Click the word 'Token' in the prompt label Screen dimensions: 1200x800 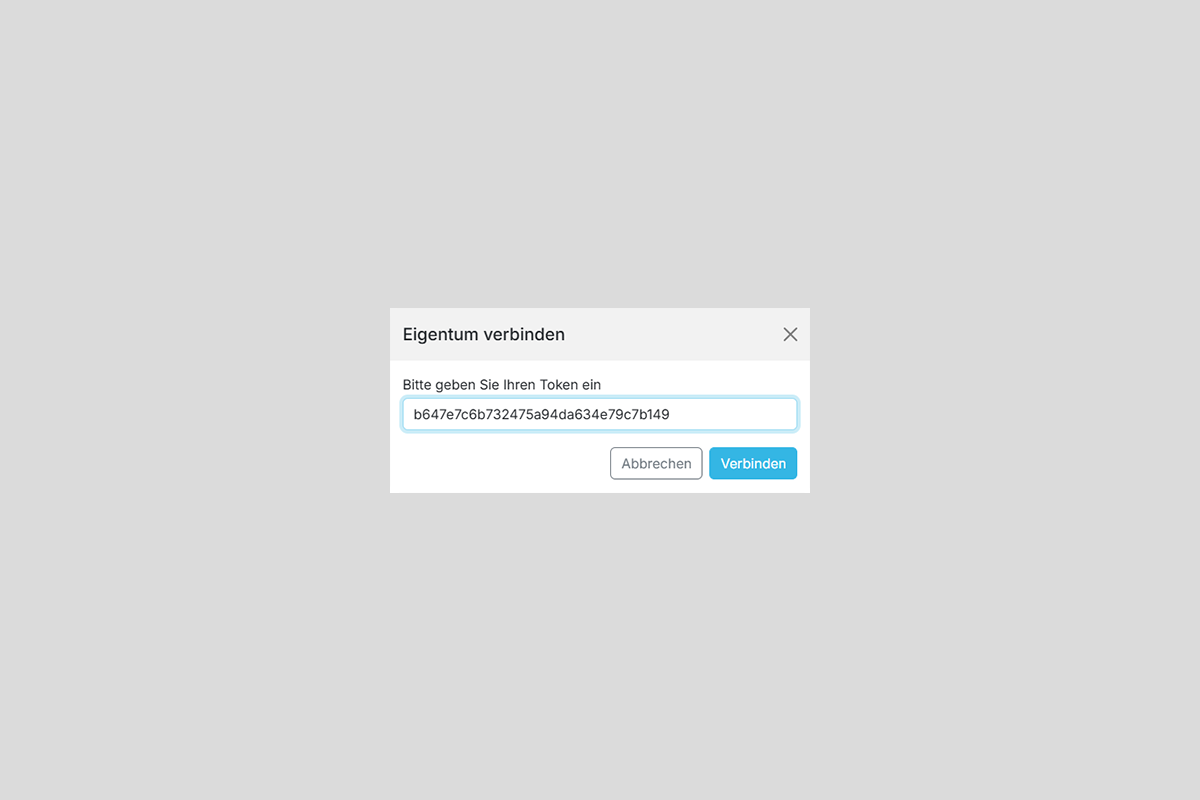[558, 384]
